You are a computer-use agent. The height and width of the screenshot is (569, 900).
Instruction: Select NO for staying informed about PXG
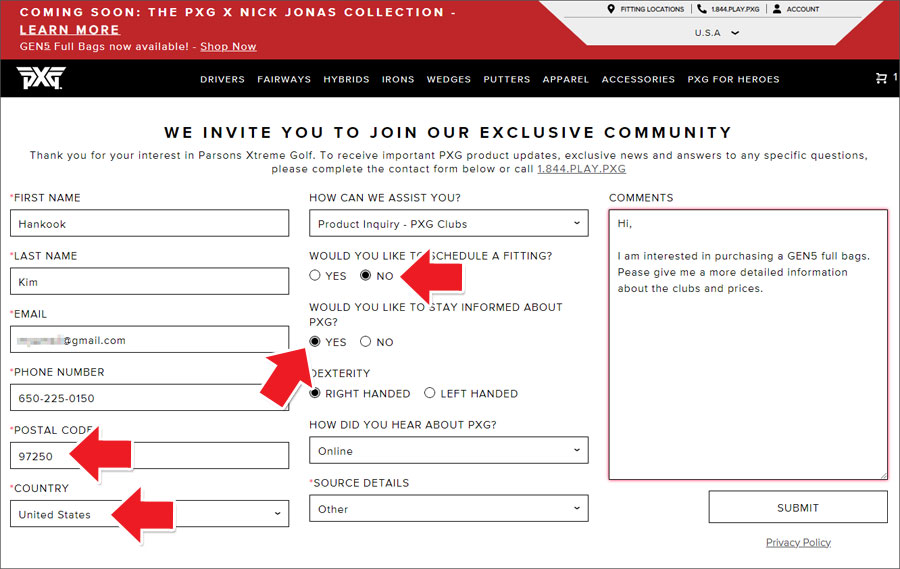tap(366, 342)
